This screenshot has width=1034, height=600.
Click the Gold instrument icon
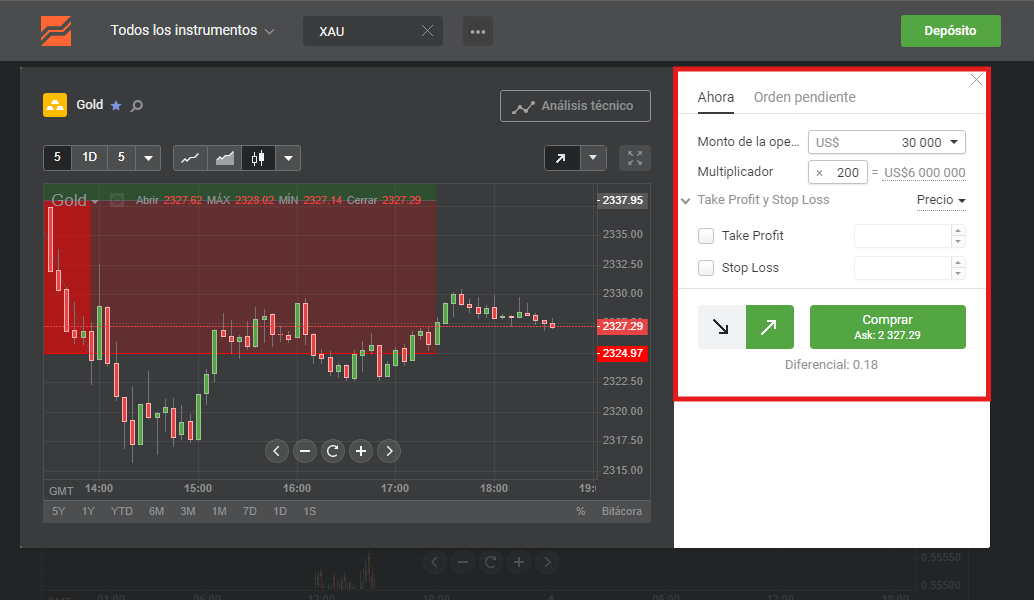pos(55,105)
